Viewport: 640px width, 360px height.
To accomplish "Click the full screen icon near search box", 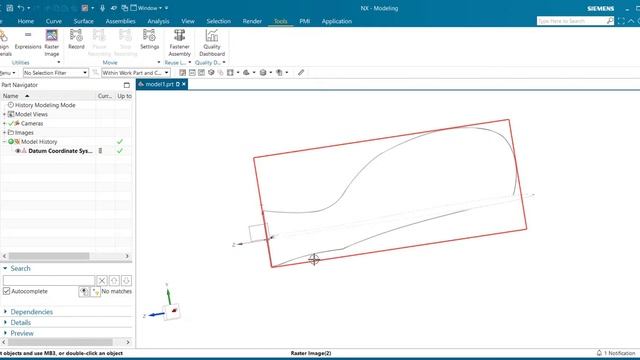I will 621,21.
